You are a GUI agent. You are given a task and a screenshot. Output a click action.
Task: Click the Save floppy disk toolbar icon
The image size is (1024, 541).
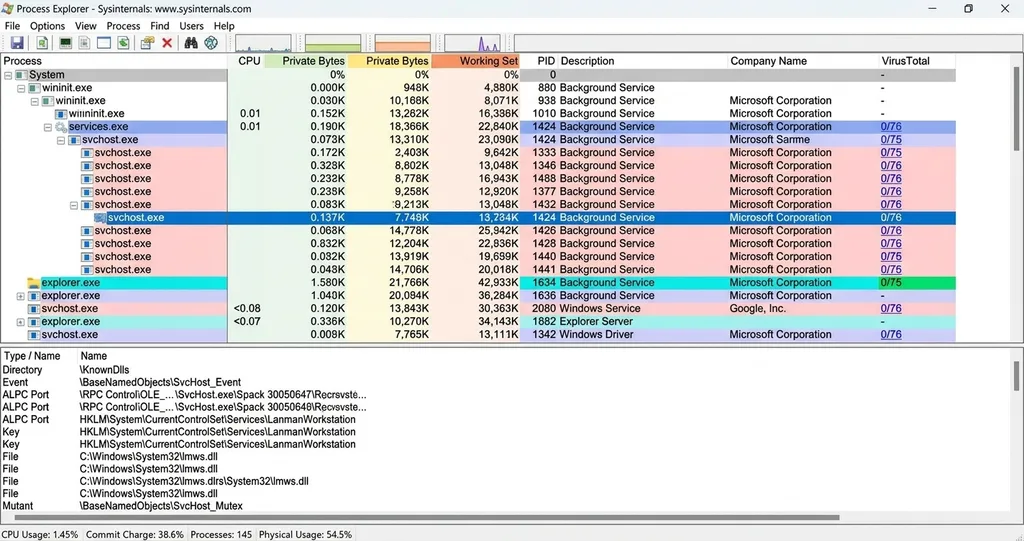tap(17, 43)
